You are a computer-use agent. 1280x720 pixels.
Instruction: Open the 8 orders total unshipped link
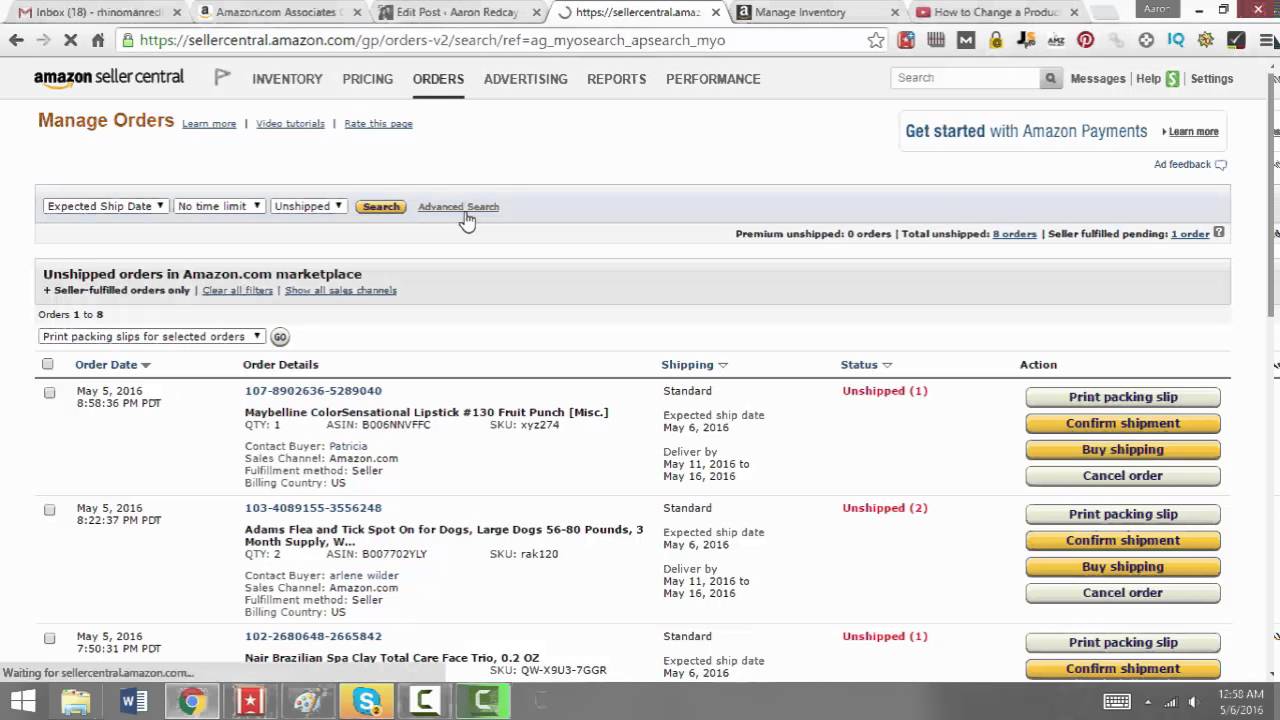1014,234
